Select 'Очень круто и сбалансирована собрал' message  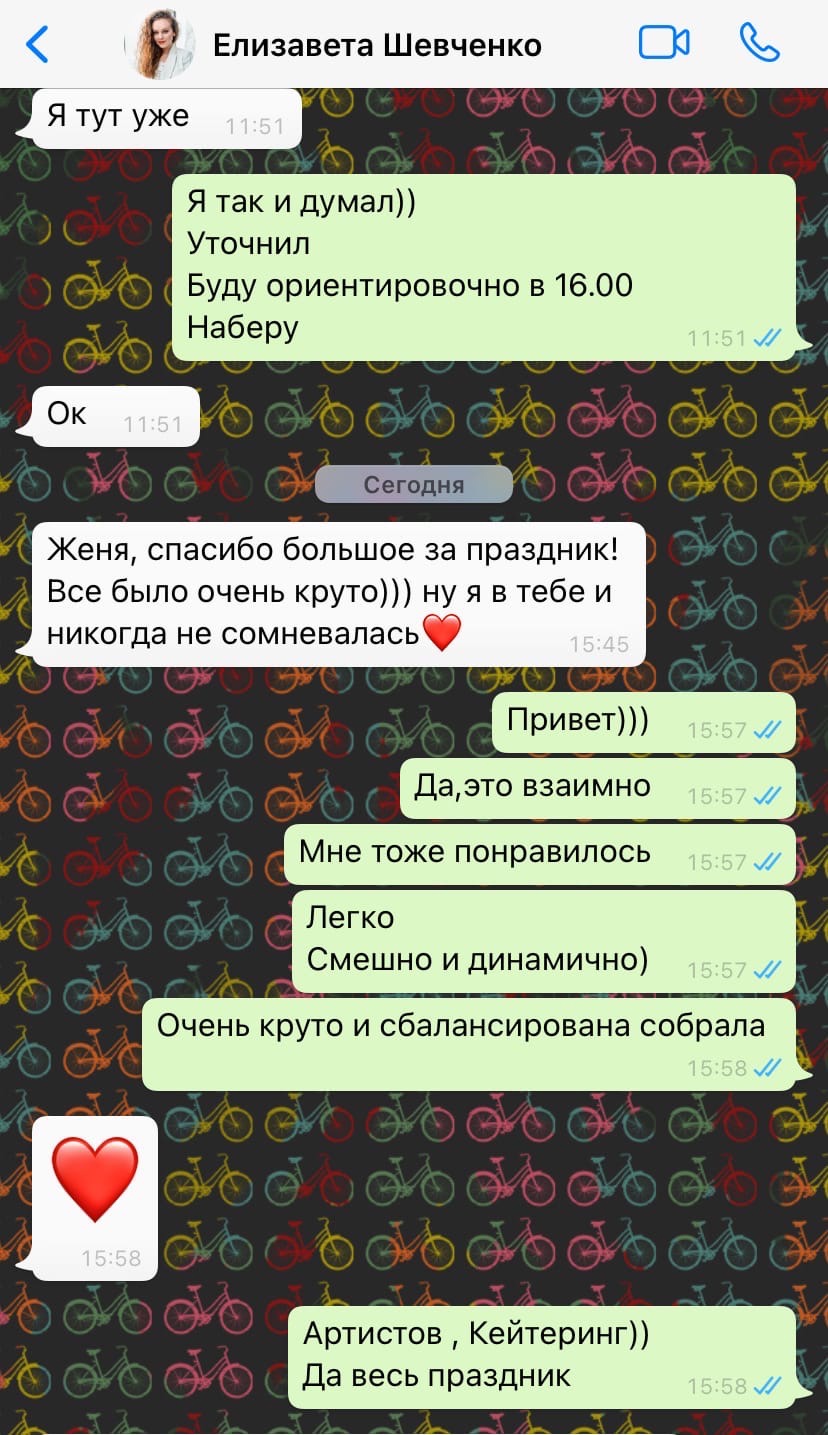click(469, 1044)
